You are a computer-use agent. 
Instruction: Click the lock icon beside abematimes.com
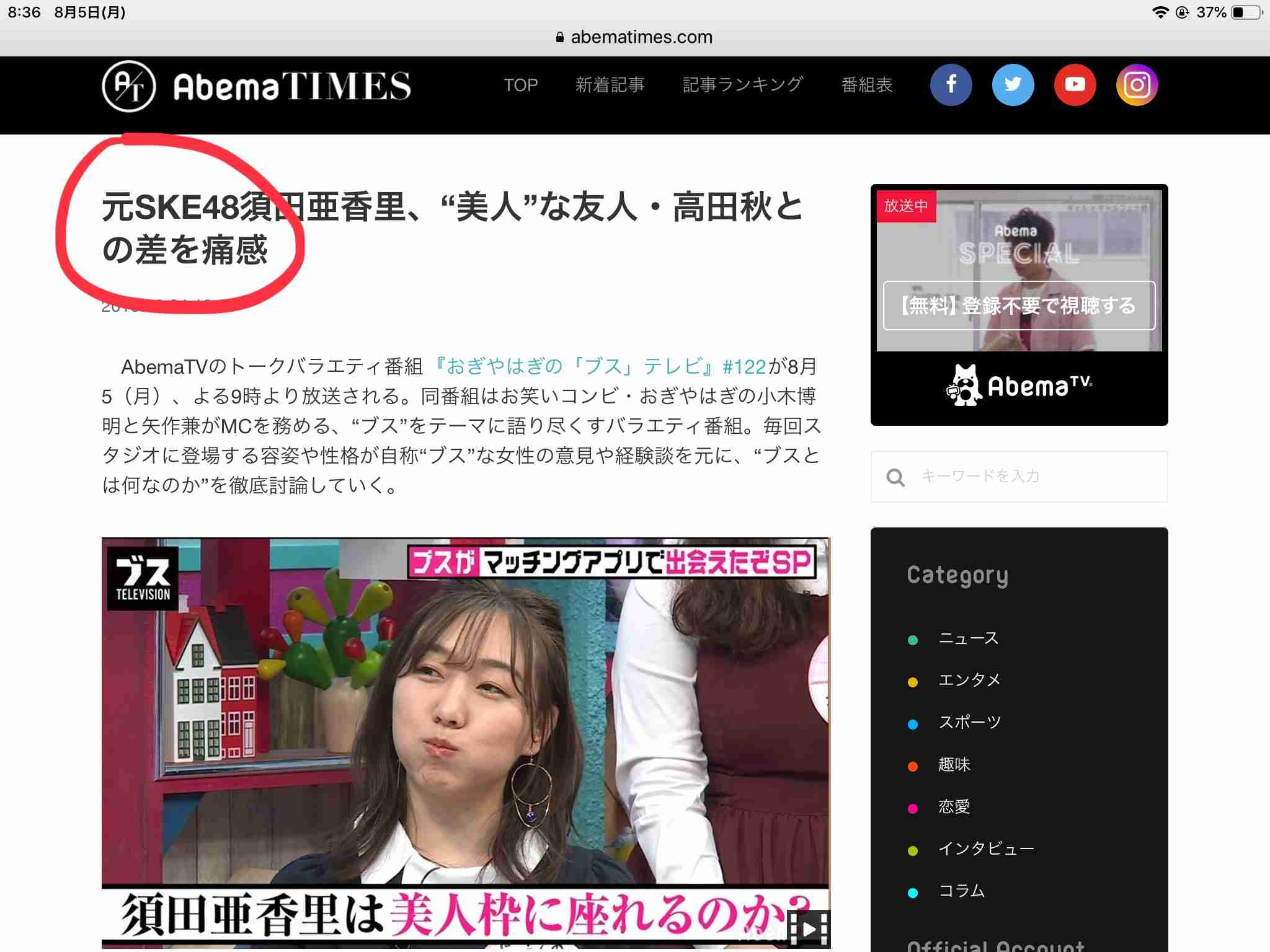tap(560, 37)
